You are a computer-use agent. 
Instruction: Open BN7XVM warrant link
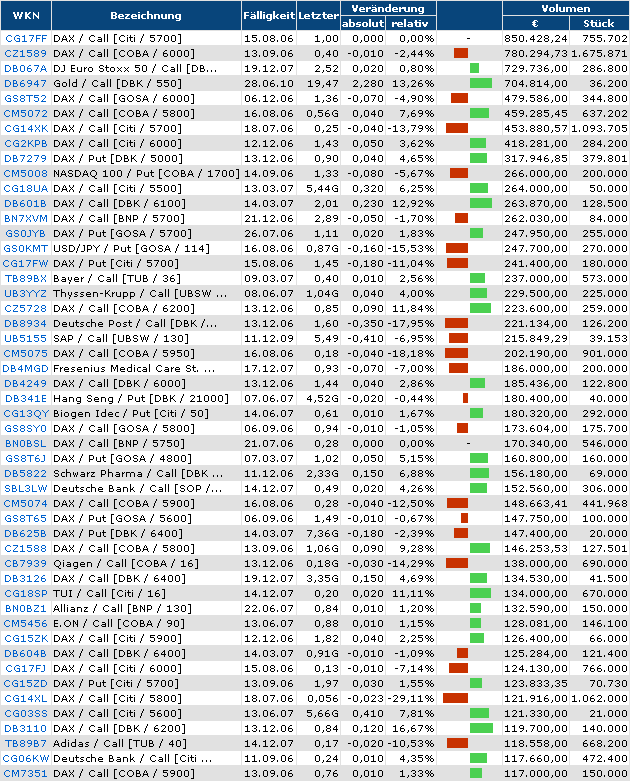click(x=26, y=218)
